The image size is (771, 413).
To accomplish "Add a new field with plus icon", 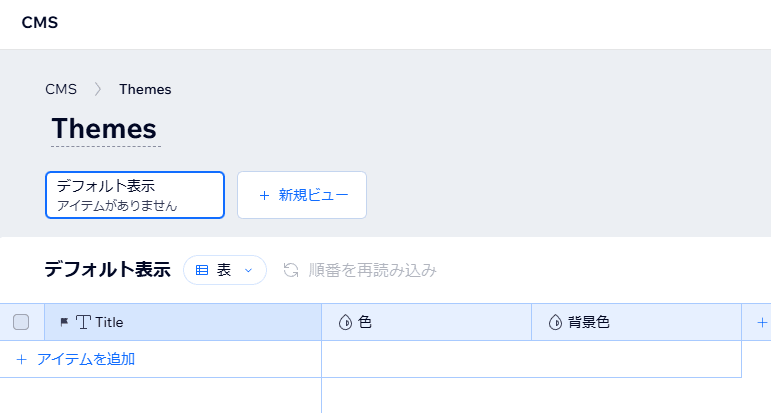I will (x=762, y=322).
